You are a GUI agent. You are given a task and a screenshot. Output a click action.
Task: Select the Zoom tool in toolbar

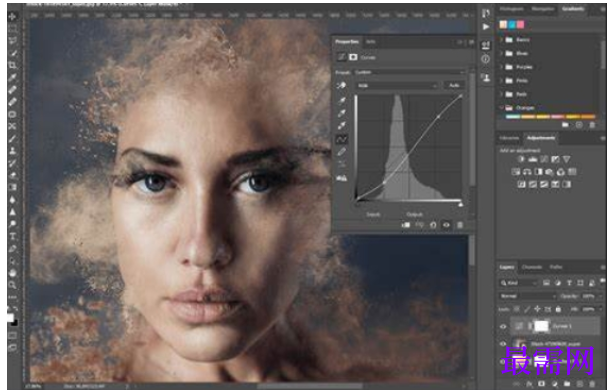pos(13,285)
